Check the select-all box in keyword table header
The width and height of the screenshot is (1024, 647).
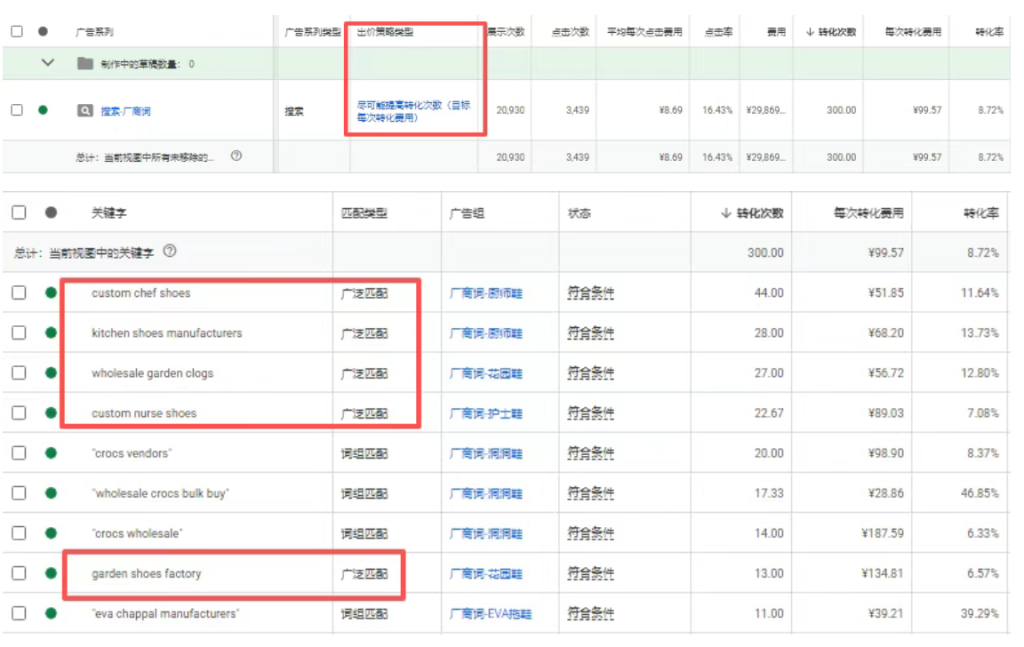(18, 213)
